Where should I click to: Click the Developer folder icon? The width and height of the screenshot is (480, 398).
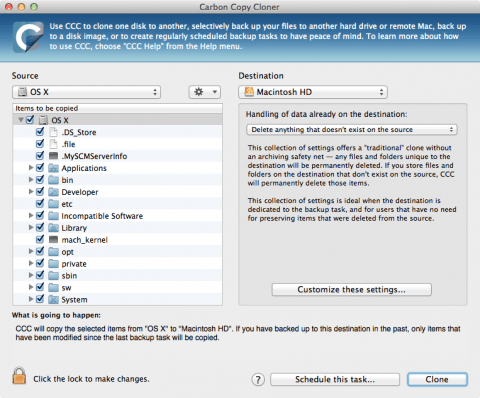53,192
